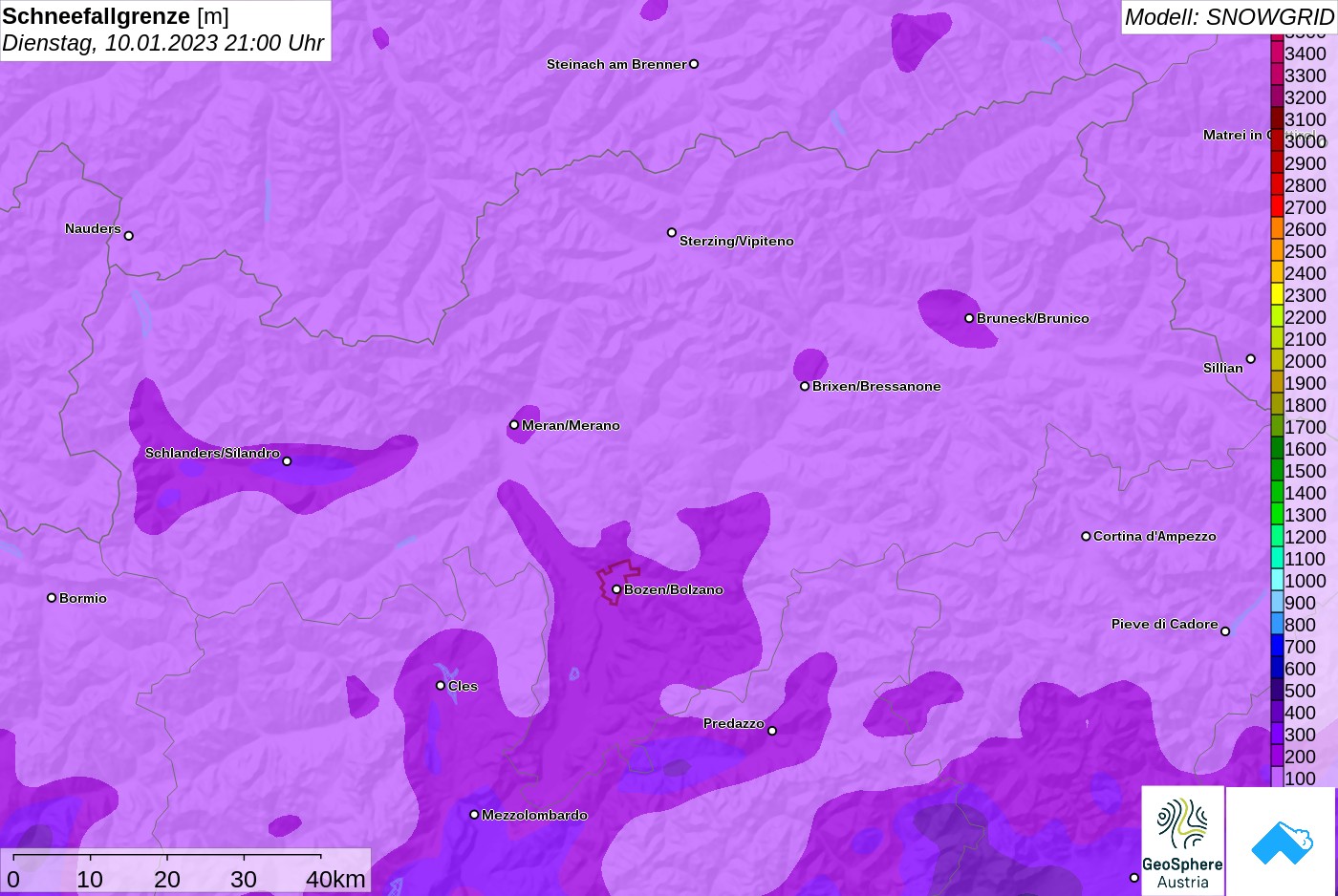
Task: Click the Sterzing/Vipiteno marker dot
Action: click(672, 232)
